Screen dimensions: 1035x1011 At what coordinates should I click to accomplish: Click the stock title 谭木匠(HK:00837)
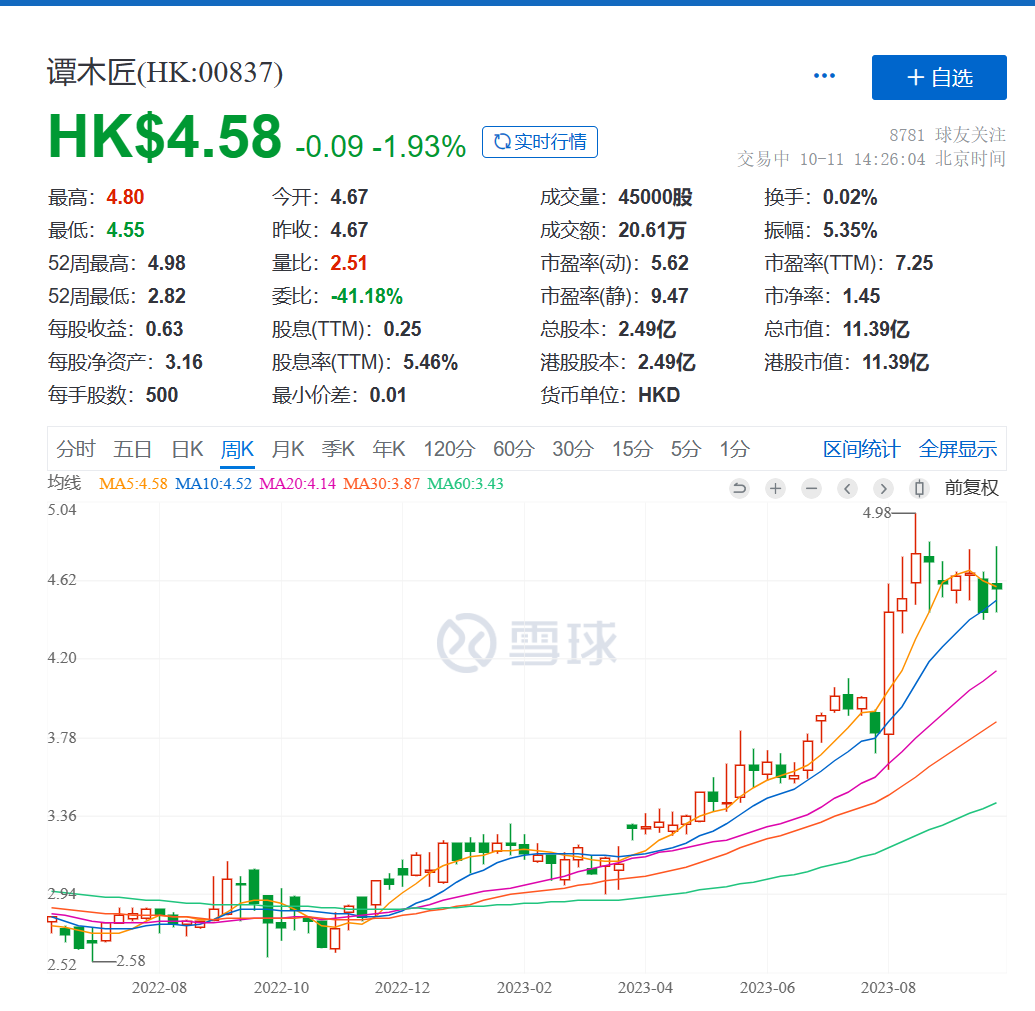pyautogui.click(x=165, y=73)
